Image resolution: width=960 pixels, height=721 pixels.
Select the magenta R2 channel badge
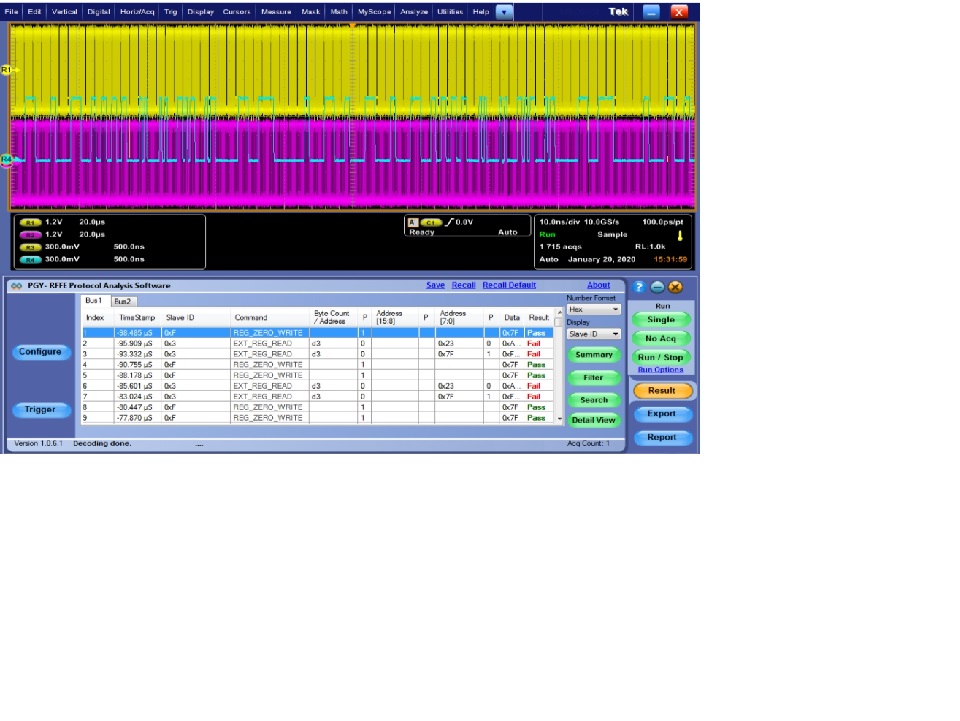(30, 234)
